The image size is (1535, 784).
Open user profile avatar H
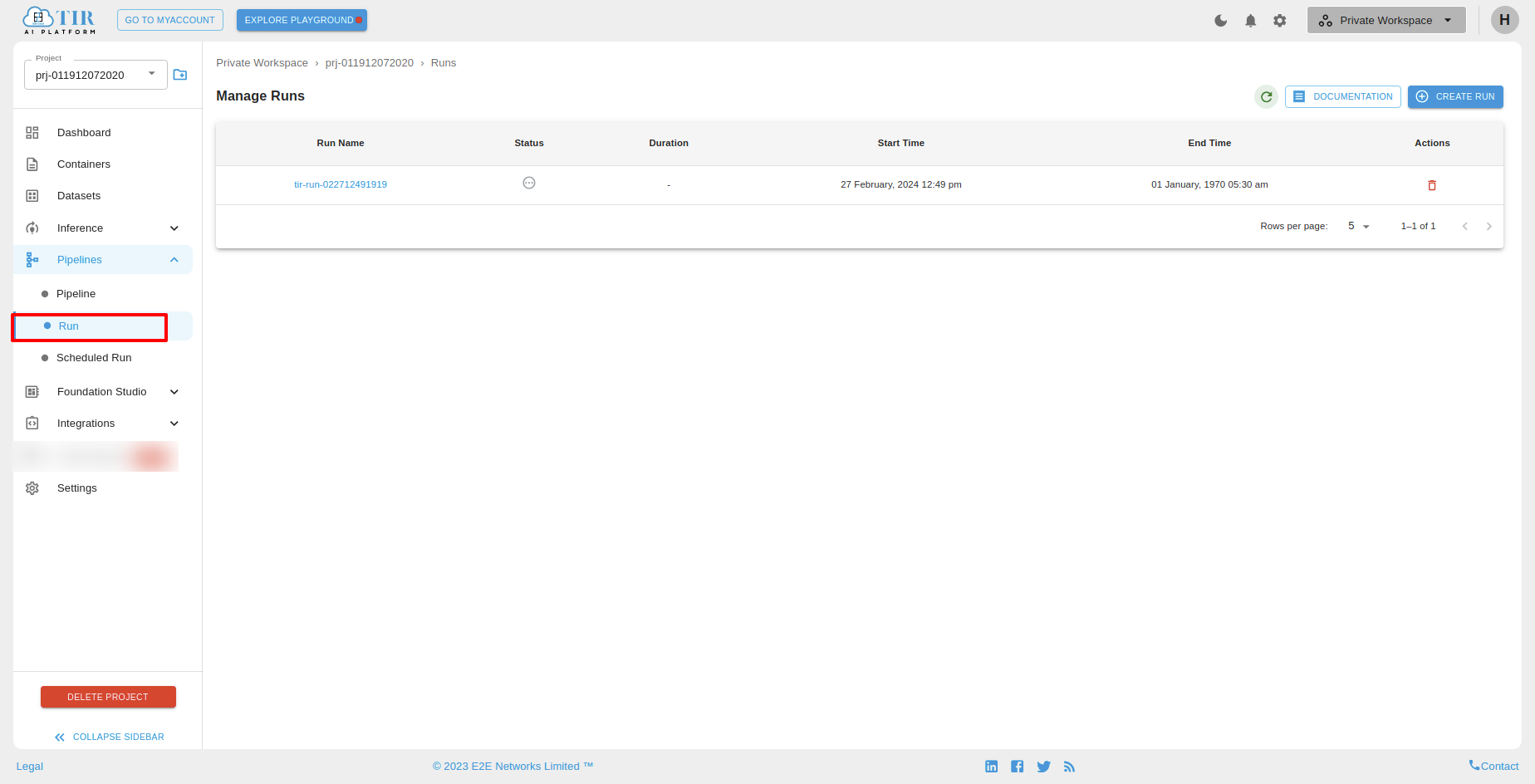pyautogui.click(x=1504, y=20)
